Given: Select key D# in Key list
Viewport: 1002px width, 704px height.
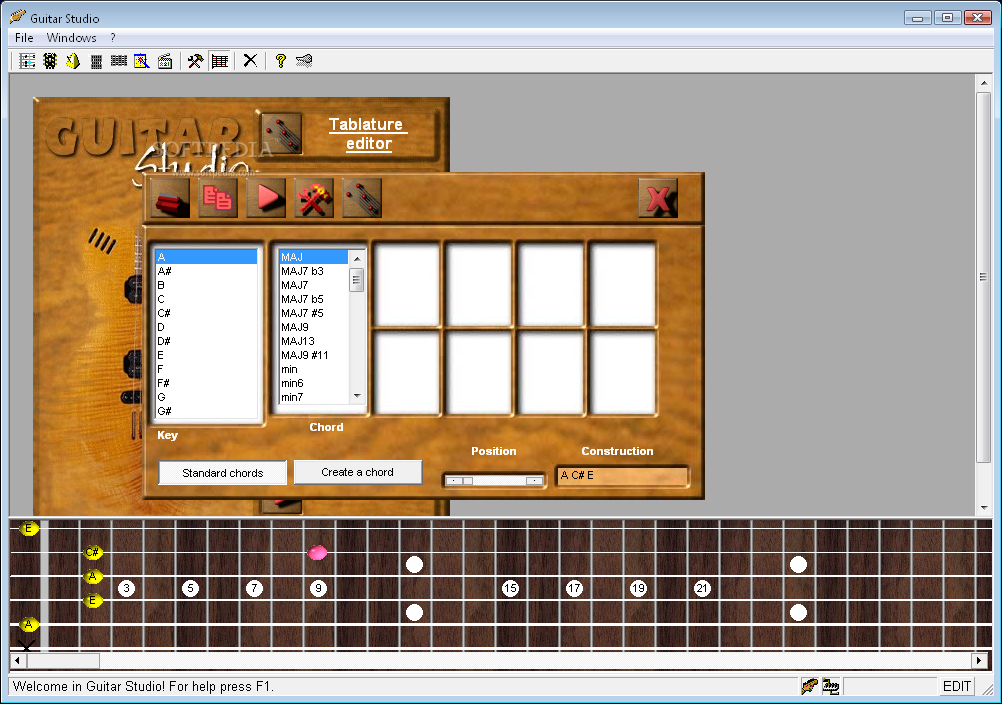Looking at the screenshot, I should point(206,341).
